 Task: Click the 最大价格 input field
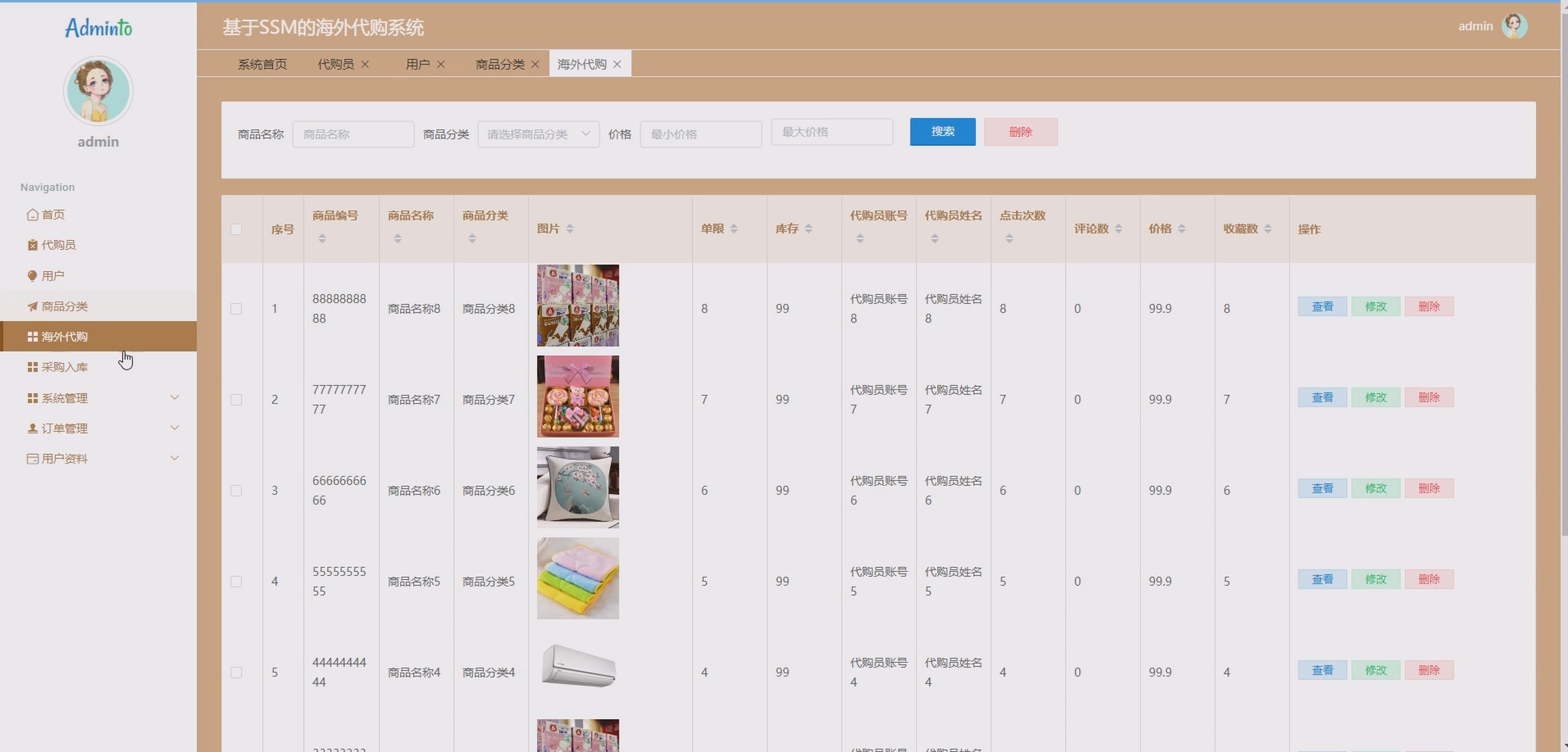click(x=832, y=131)
